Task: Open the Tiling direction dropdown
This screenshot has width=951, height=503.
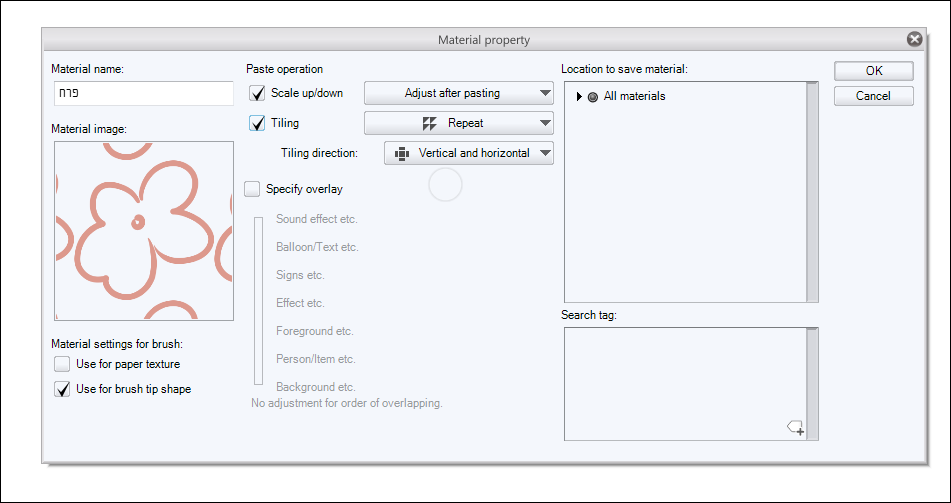Action: 469,154
